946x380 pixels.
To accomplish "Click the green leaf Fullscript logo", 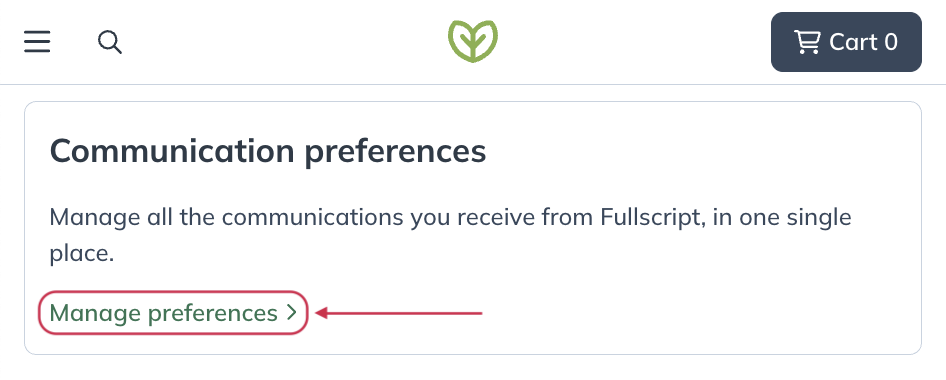I will point(473,41).
